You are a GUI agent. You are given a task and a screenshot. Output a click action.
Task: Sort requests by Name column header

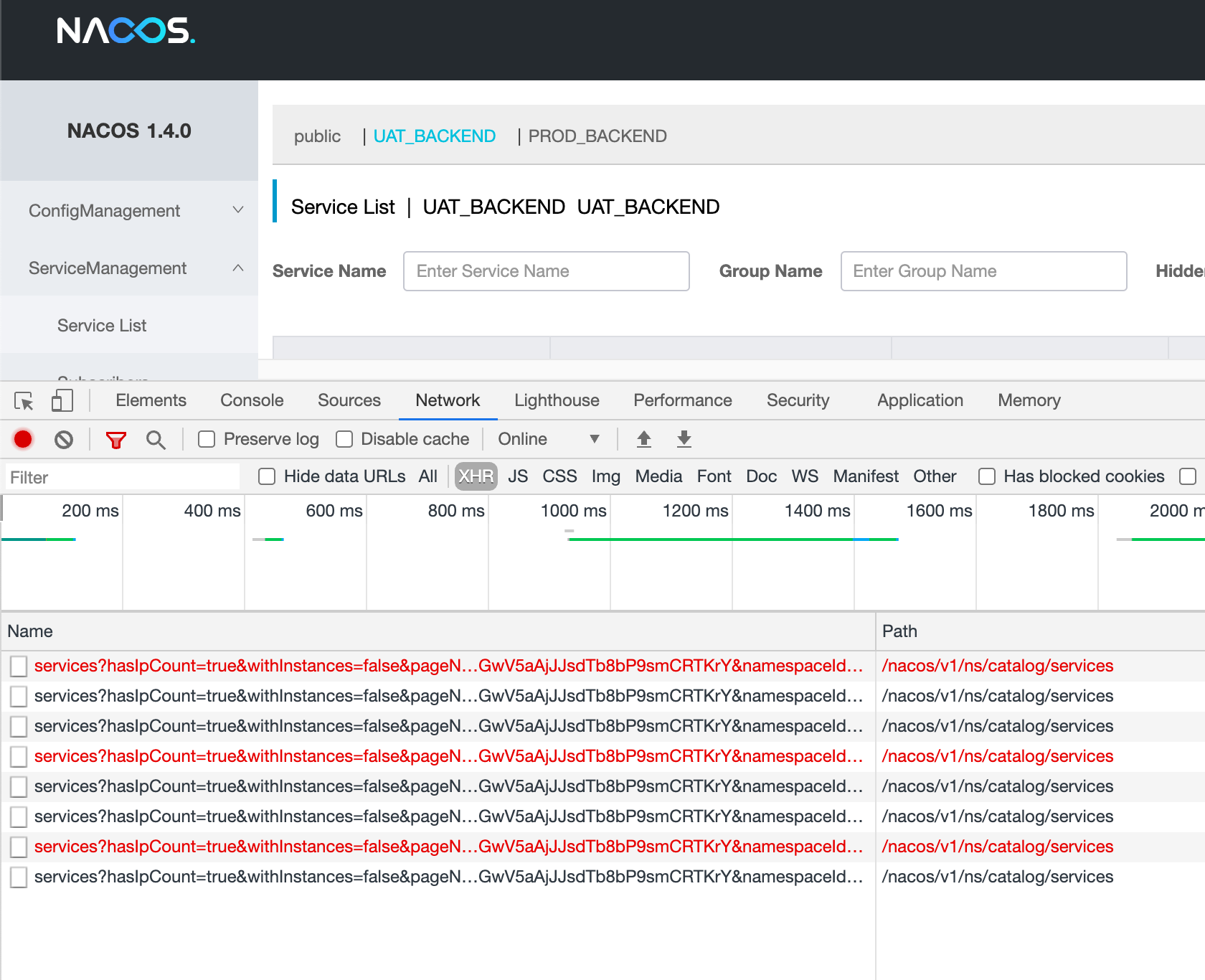[438, 631]
